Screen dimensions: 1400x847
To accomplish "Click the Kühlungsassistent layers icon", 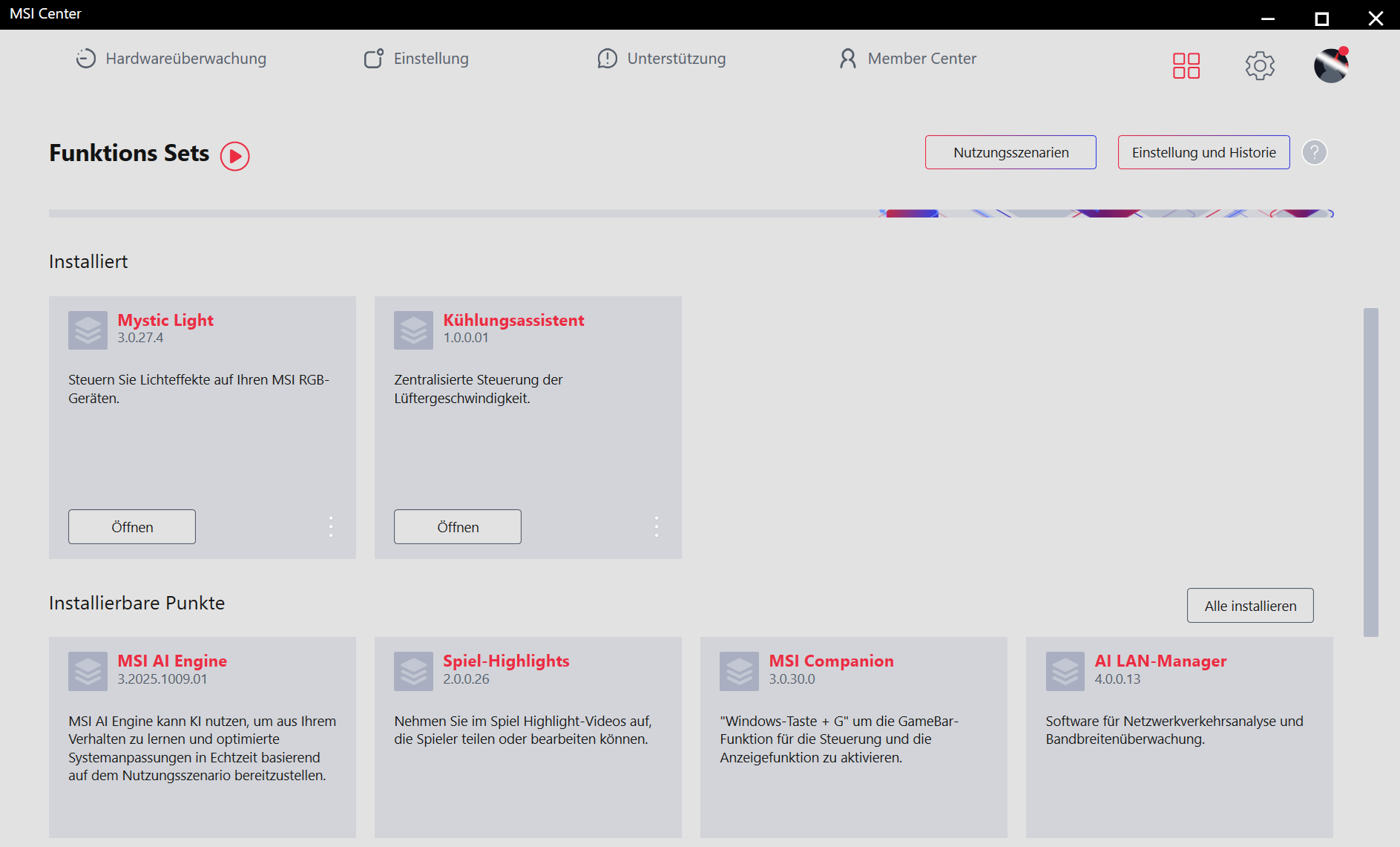I will pos(413,330).
